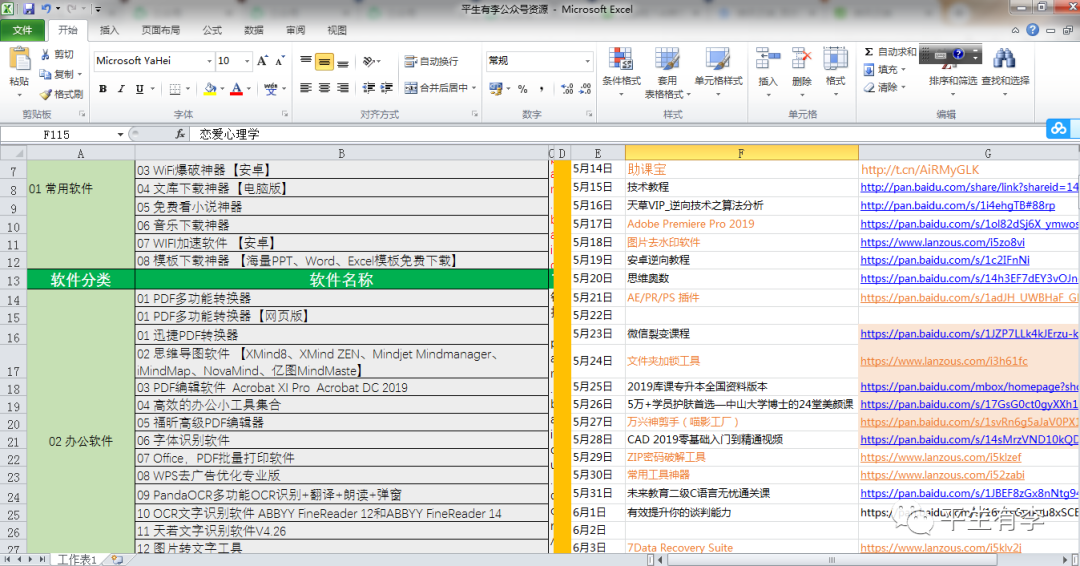Align cell text to the left

click(306, 88)
